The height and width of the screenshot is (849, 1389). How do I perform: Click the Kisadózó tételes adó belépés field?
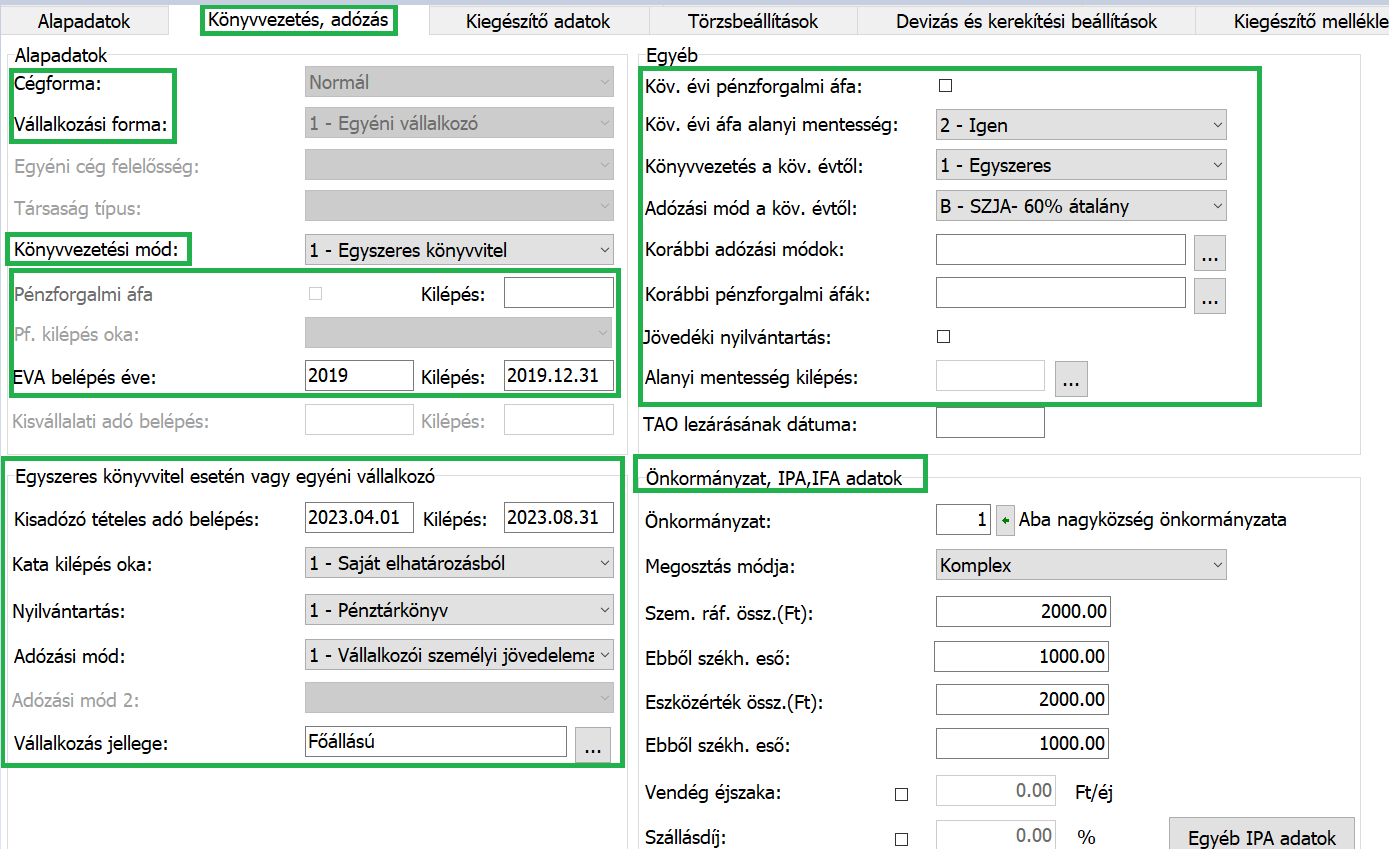click(359, 518)
